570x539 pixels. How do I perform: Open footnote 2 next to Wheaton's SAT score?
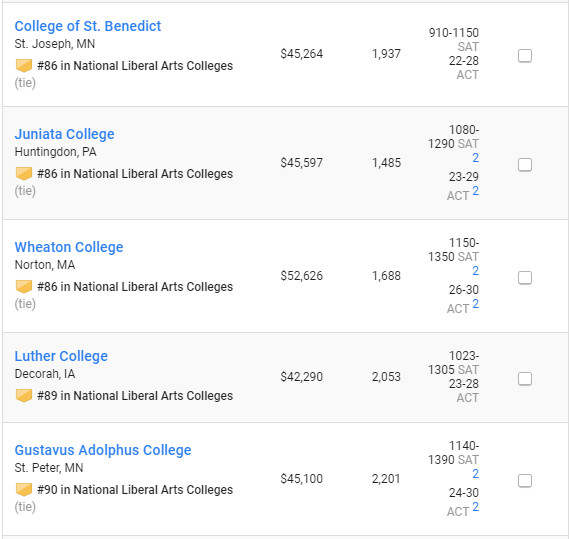point(475,271)
